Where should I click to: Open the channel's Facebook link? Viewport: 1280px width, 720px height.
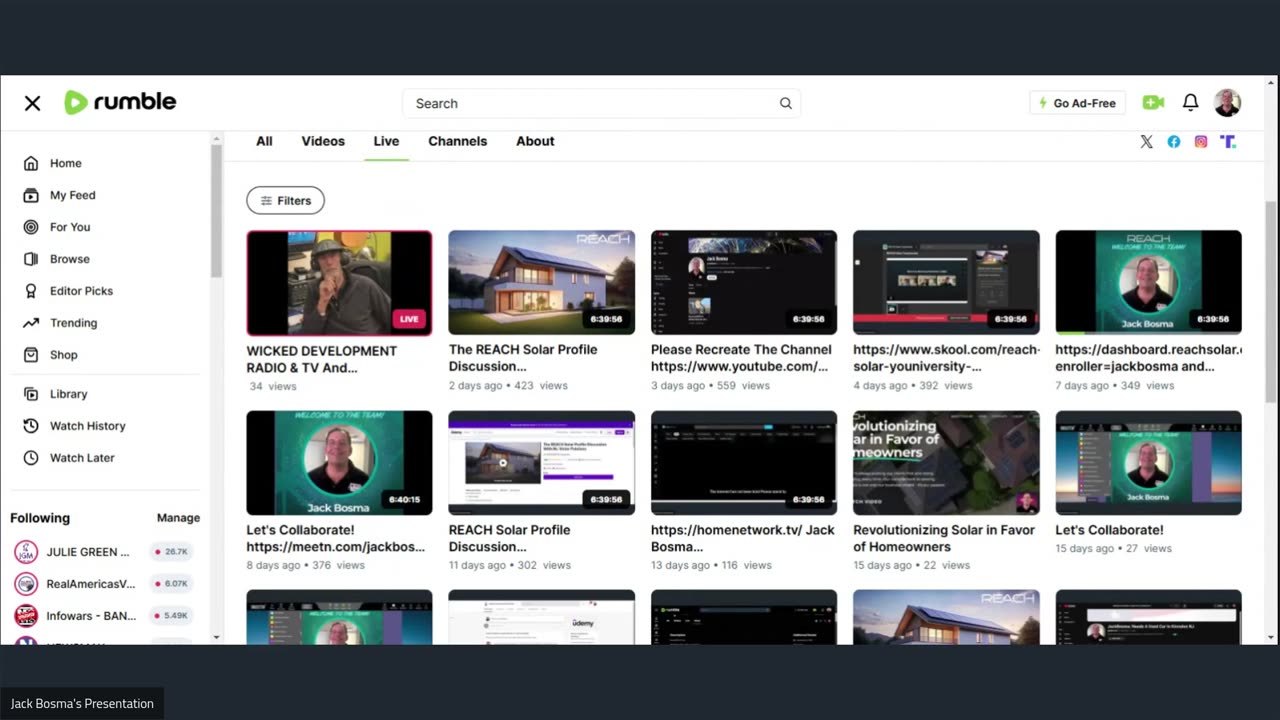(1174, 142)
